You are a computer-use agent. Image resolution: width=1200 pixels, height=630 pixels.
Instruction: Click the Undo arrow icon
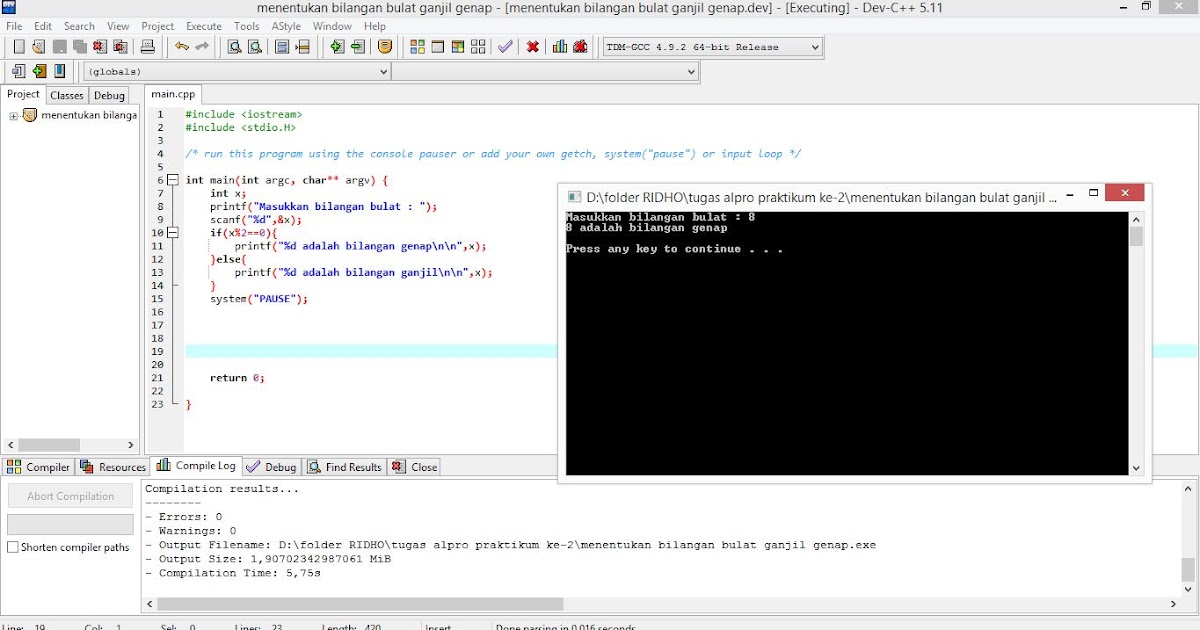[181, 47]
